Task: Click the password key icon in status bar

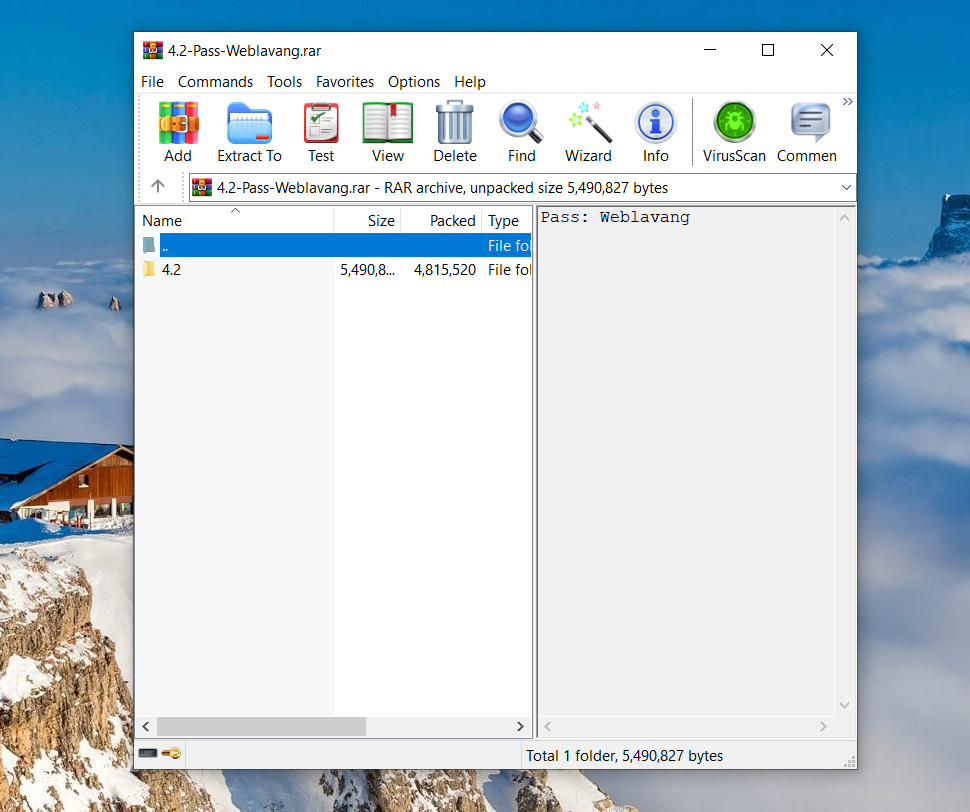Action: (x=171, y=754)
